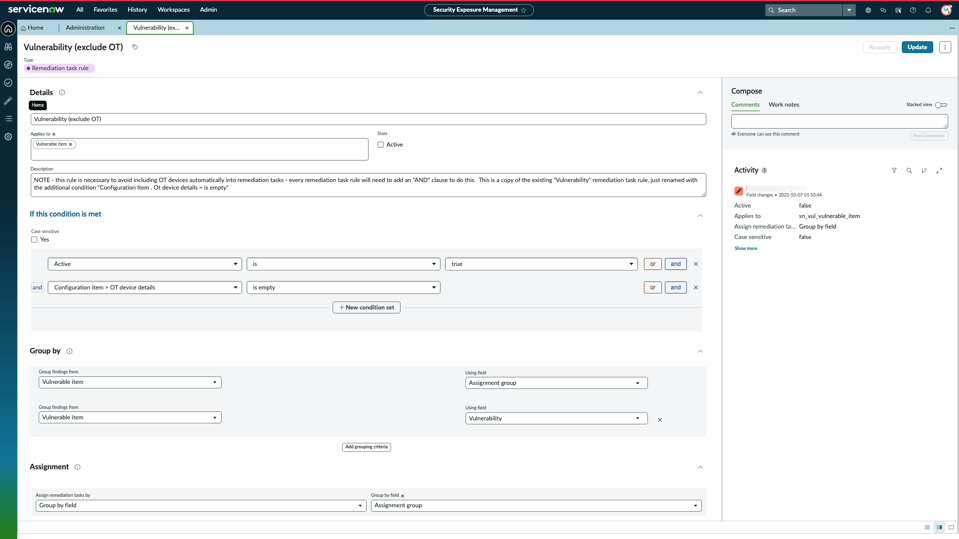Open the History menu

[137, 10]
